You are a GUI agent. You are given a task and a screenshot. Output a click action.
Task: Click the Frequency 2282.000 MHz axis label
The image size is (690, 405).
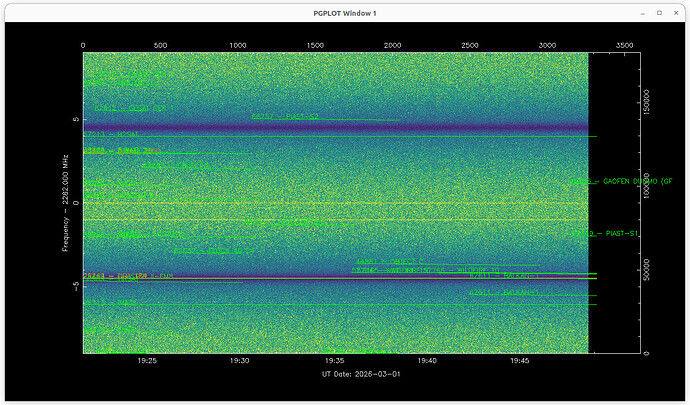point(65,201)
